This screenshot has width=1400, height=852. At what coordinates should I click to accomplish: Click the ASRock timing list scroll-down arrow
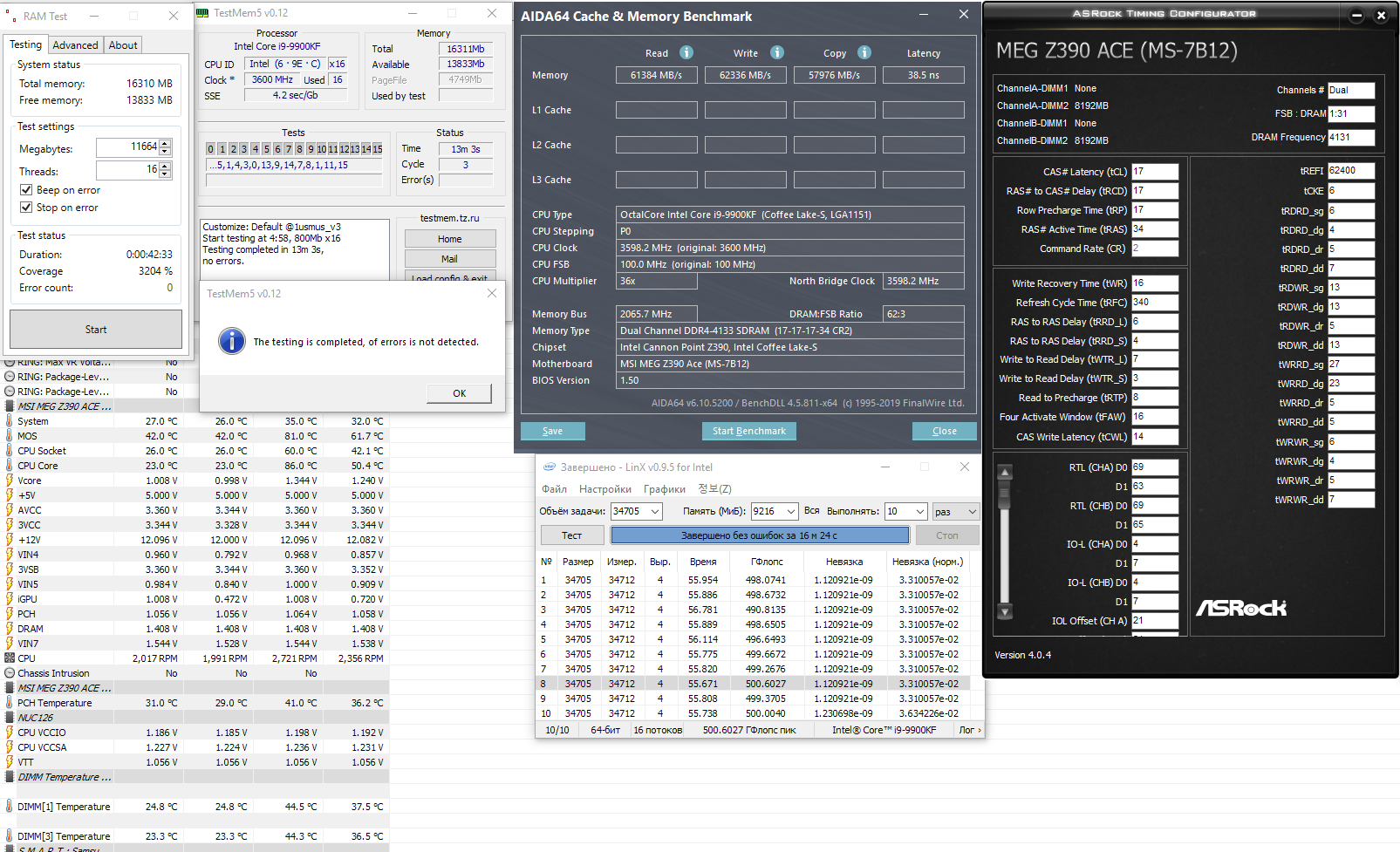click(x=1005, y=611)
